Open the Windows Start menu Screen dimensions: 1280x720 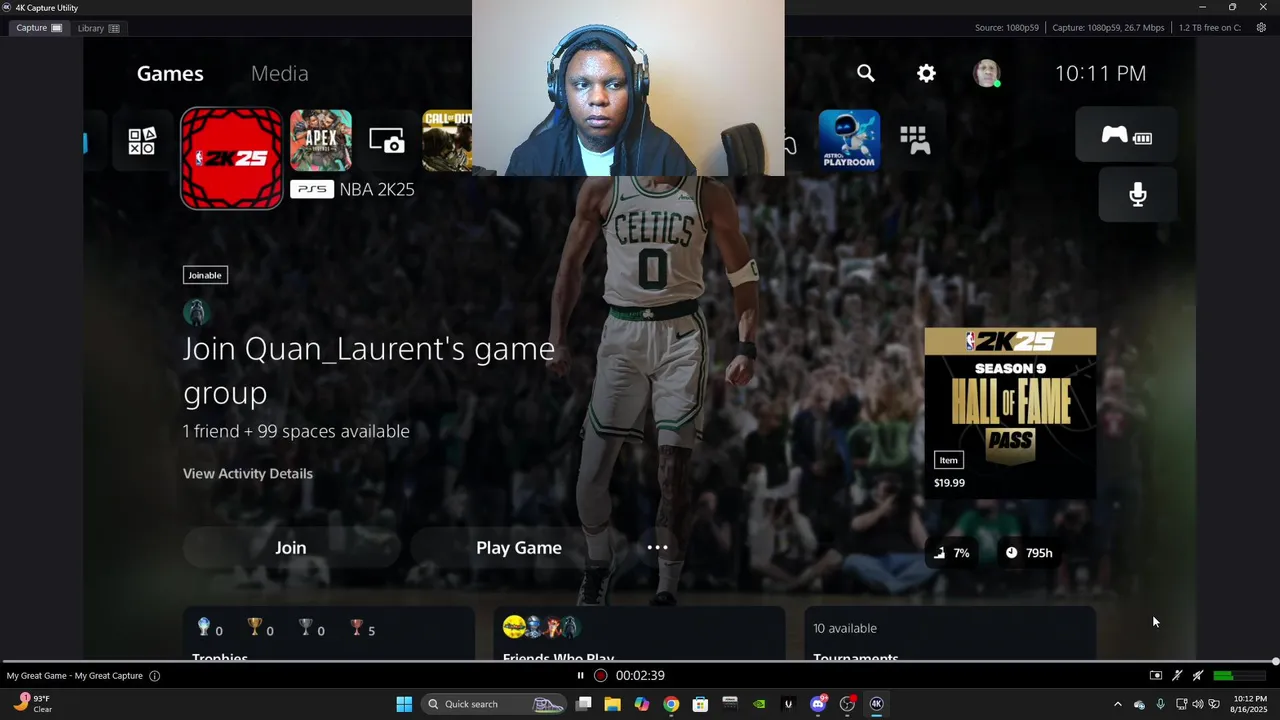point(404,704)
